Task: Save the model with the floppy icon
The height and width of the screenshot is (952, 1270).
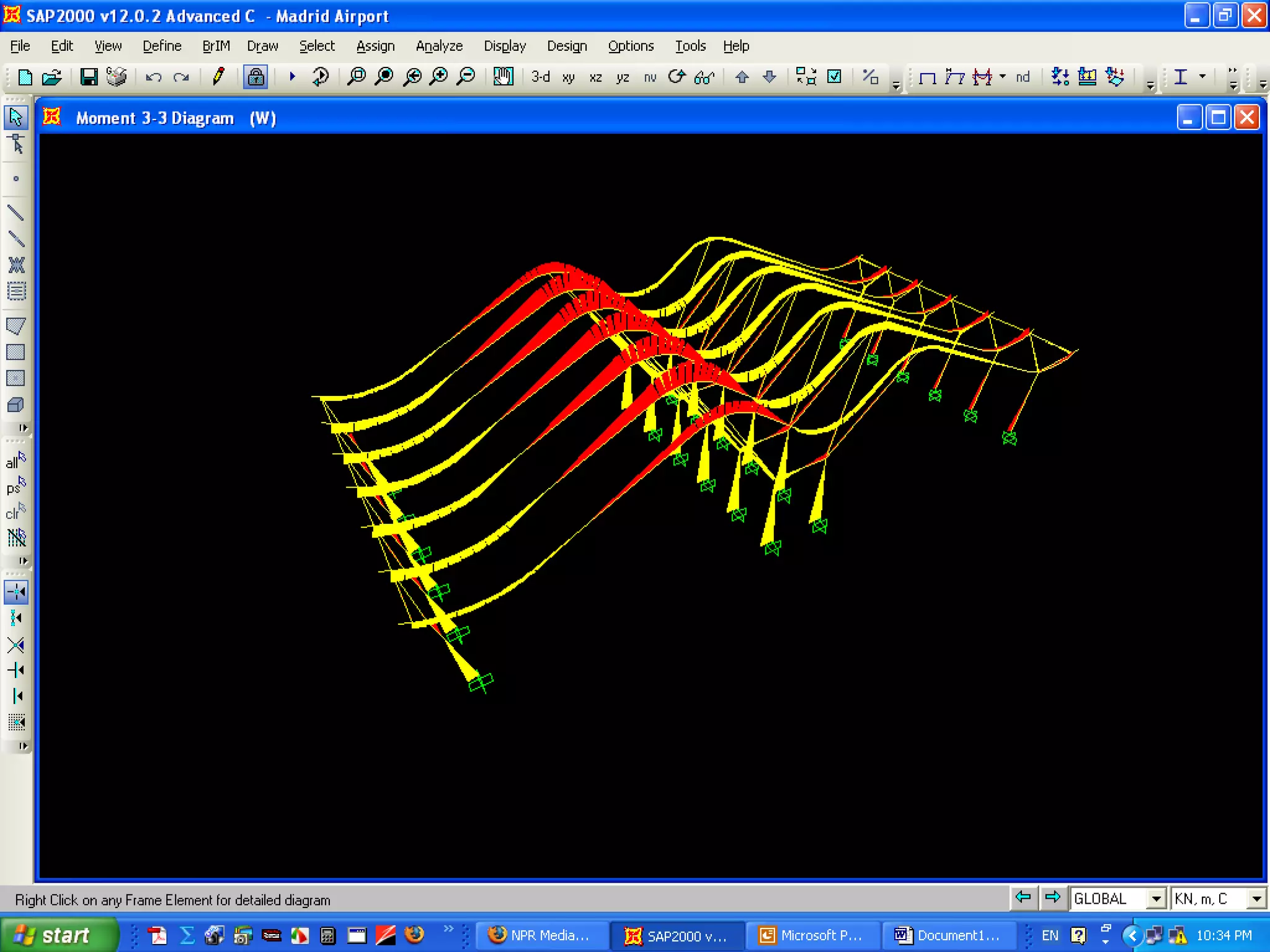Action: (89, 77)
